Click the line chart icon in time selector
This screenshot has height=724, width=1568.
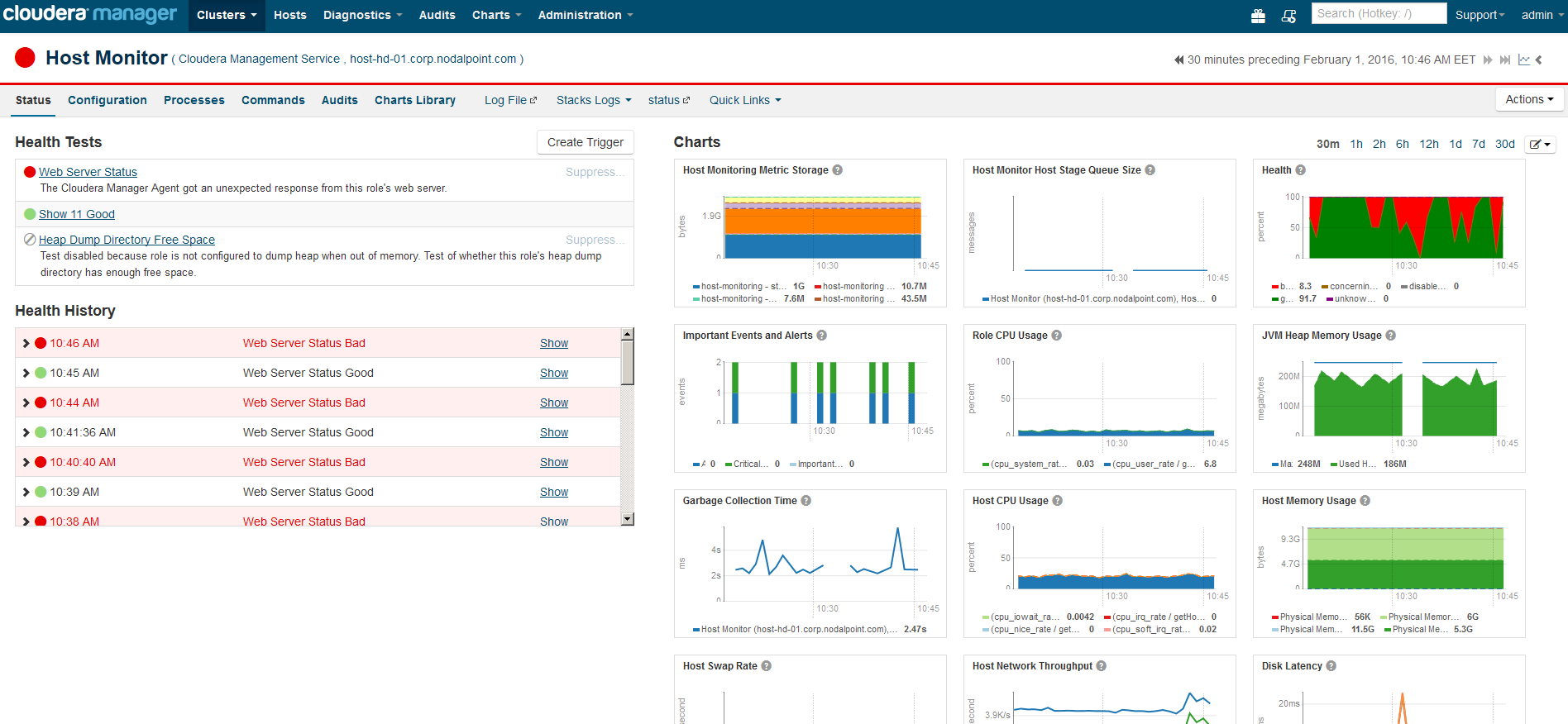tap(1523, 60)
